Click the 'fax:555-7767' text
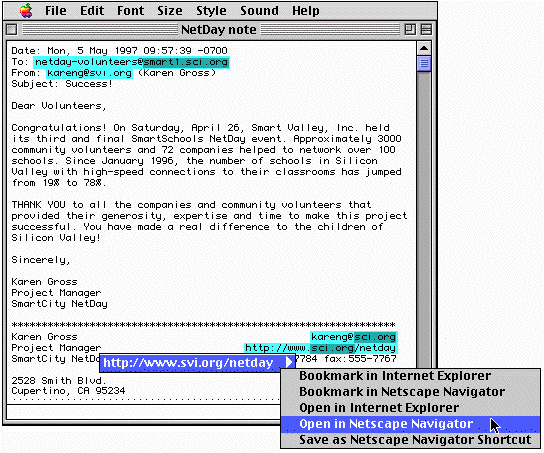Image resolution: width=544 pixels, height=453 pixels. [360, 359]
